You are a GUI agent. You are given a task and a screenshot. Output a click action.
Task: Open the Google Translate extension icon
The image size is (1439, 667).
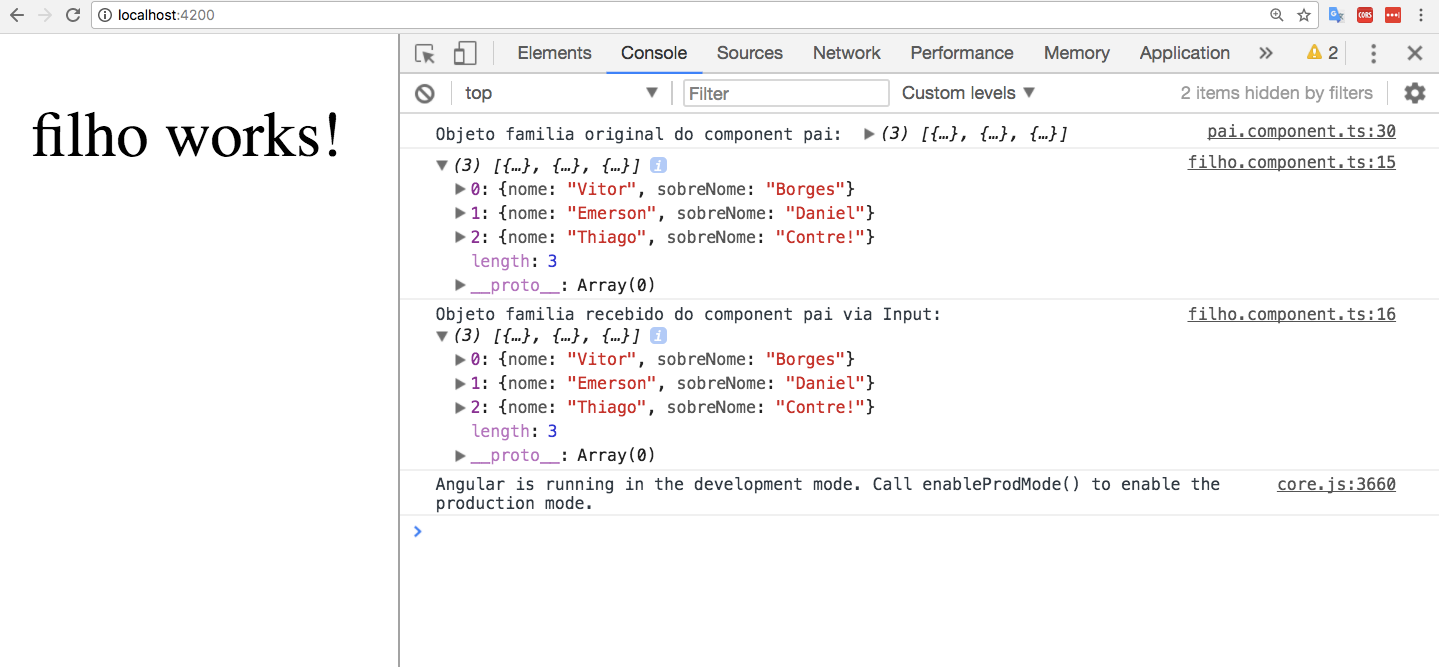coord(1336,15)
